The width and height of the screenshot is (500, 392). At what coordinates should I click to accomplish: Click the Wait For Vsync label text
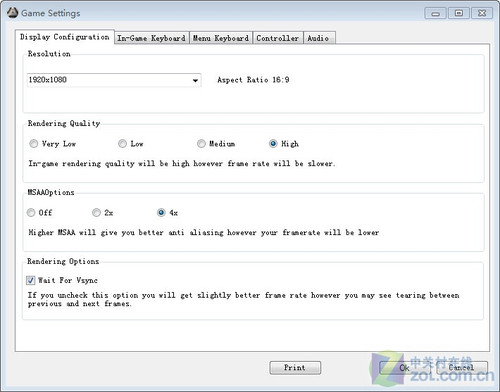pyautogui.click(x=68, y=280)
